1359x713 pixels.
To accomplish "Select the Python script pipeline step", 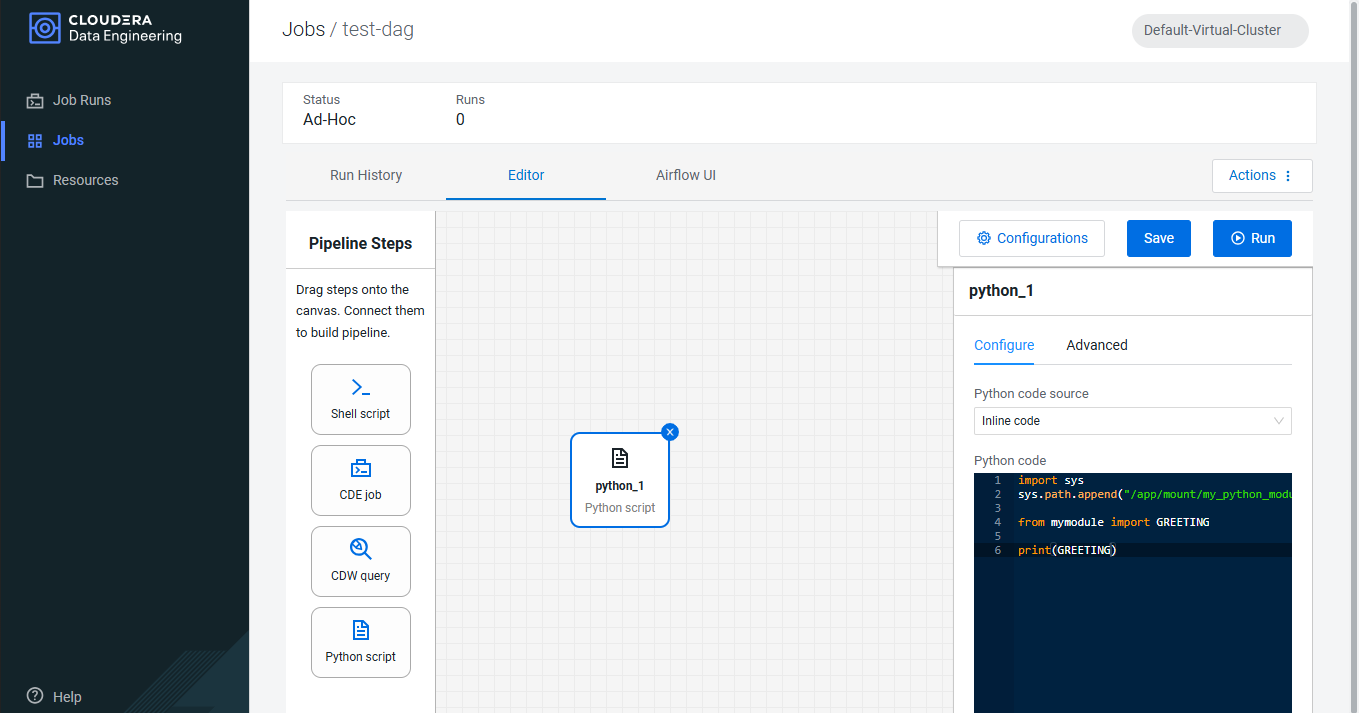I will 360,642.
